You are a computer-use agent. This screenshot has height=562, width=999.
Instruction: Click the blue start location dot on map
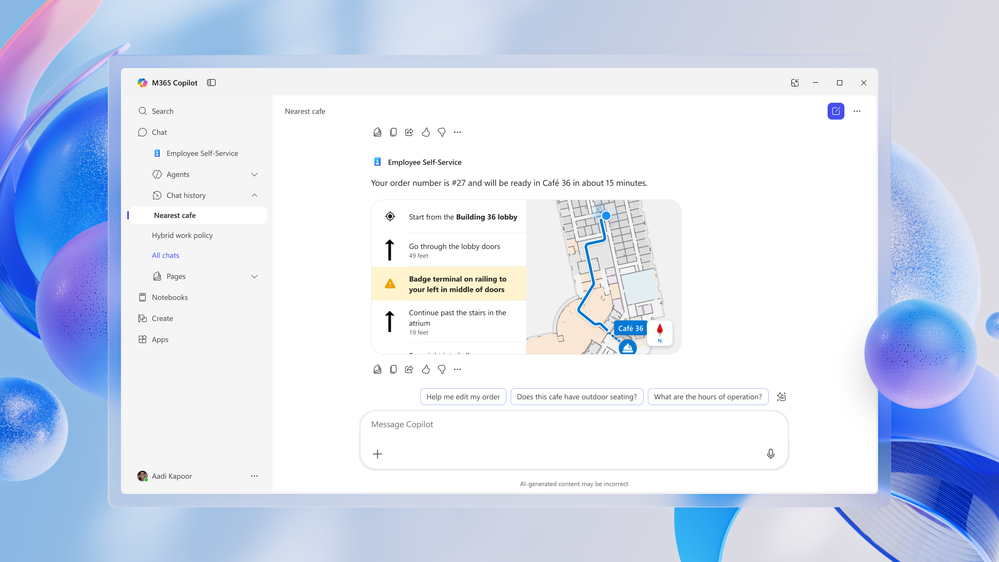[606, 216]
